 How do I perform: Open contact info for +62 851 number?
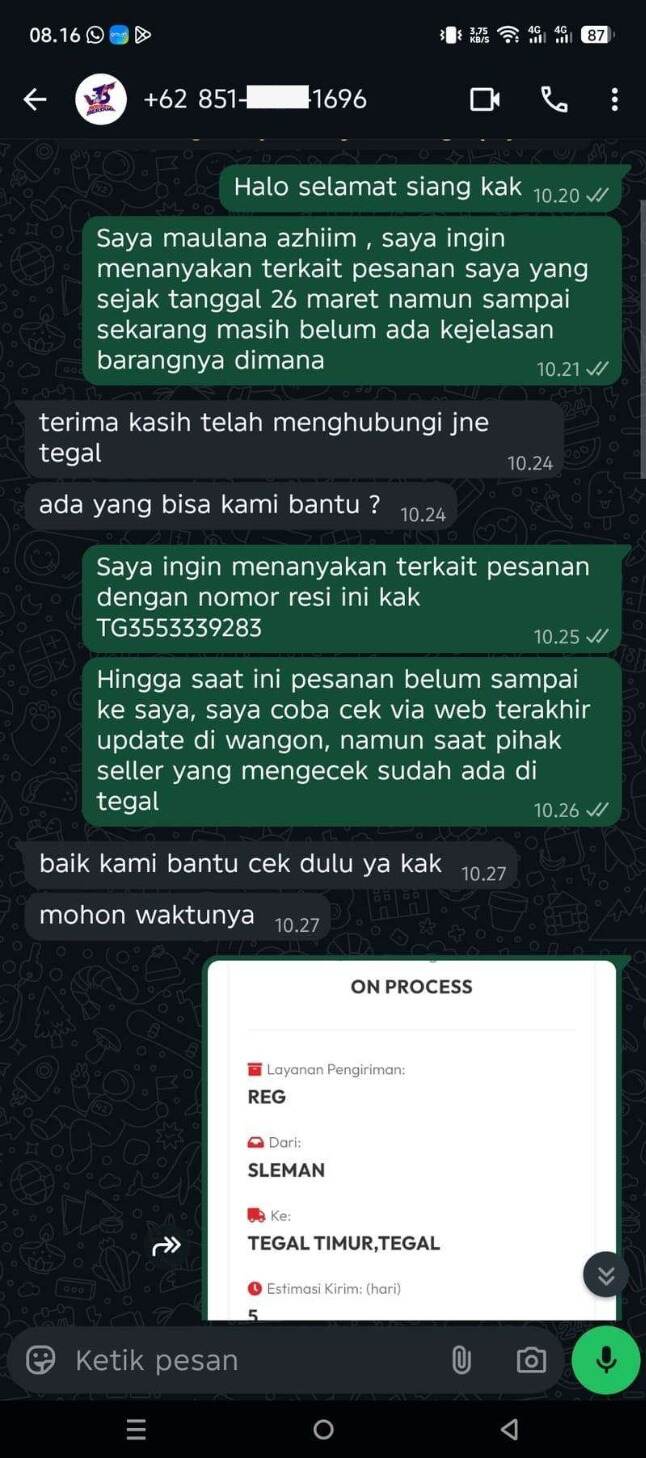(255, 99)
